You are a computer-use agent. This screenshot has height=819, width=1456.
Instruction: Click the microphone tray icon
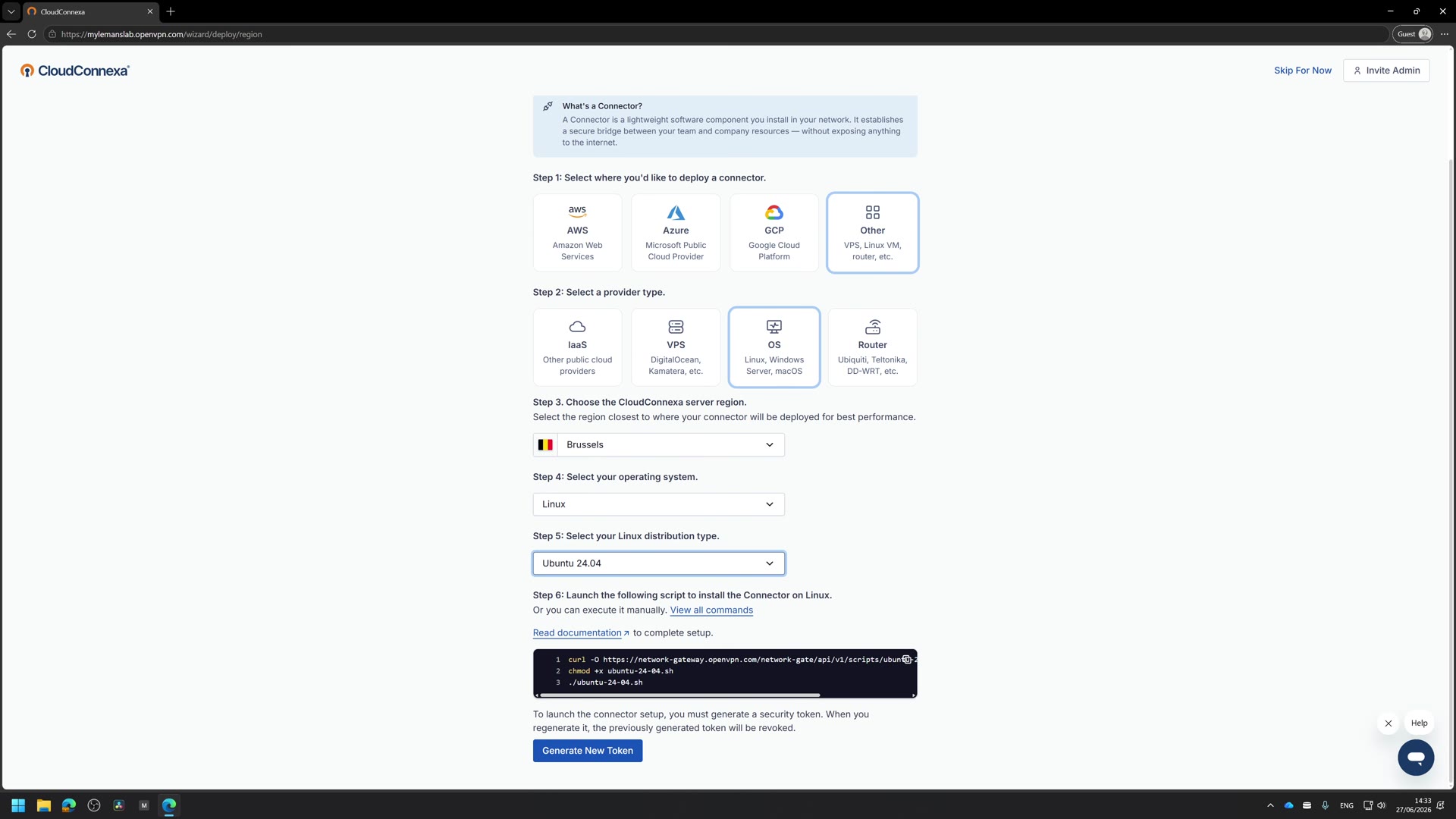click(1325, 805)
